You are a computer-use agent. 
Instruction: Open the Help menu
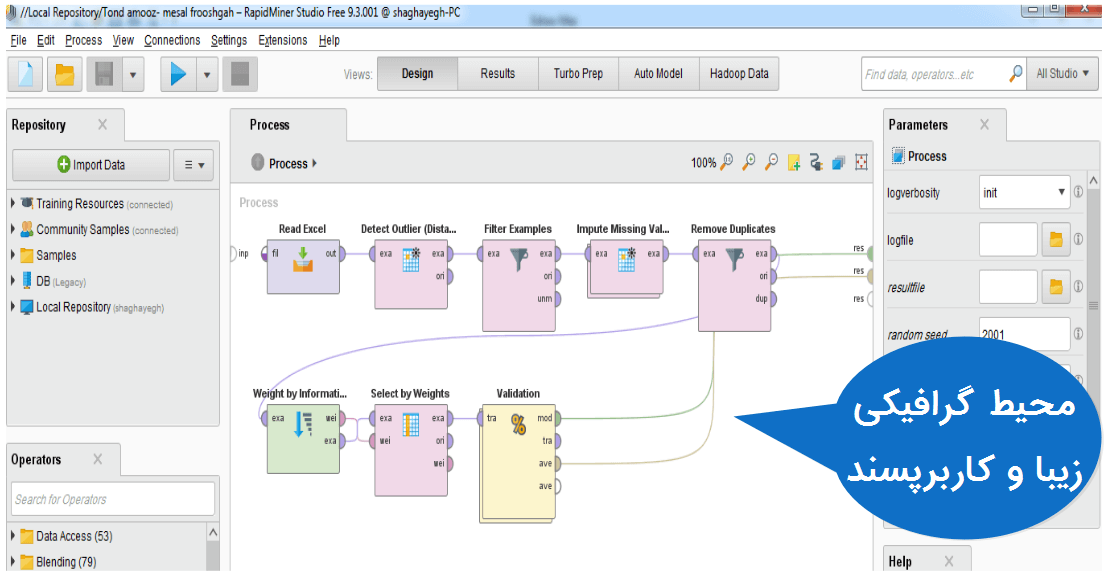(x=329, y=40)
